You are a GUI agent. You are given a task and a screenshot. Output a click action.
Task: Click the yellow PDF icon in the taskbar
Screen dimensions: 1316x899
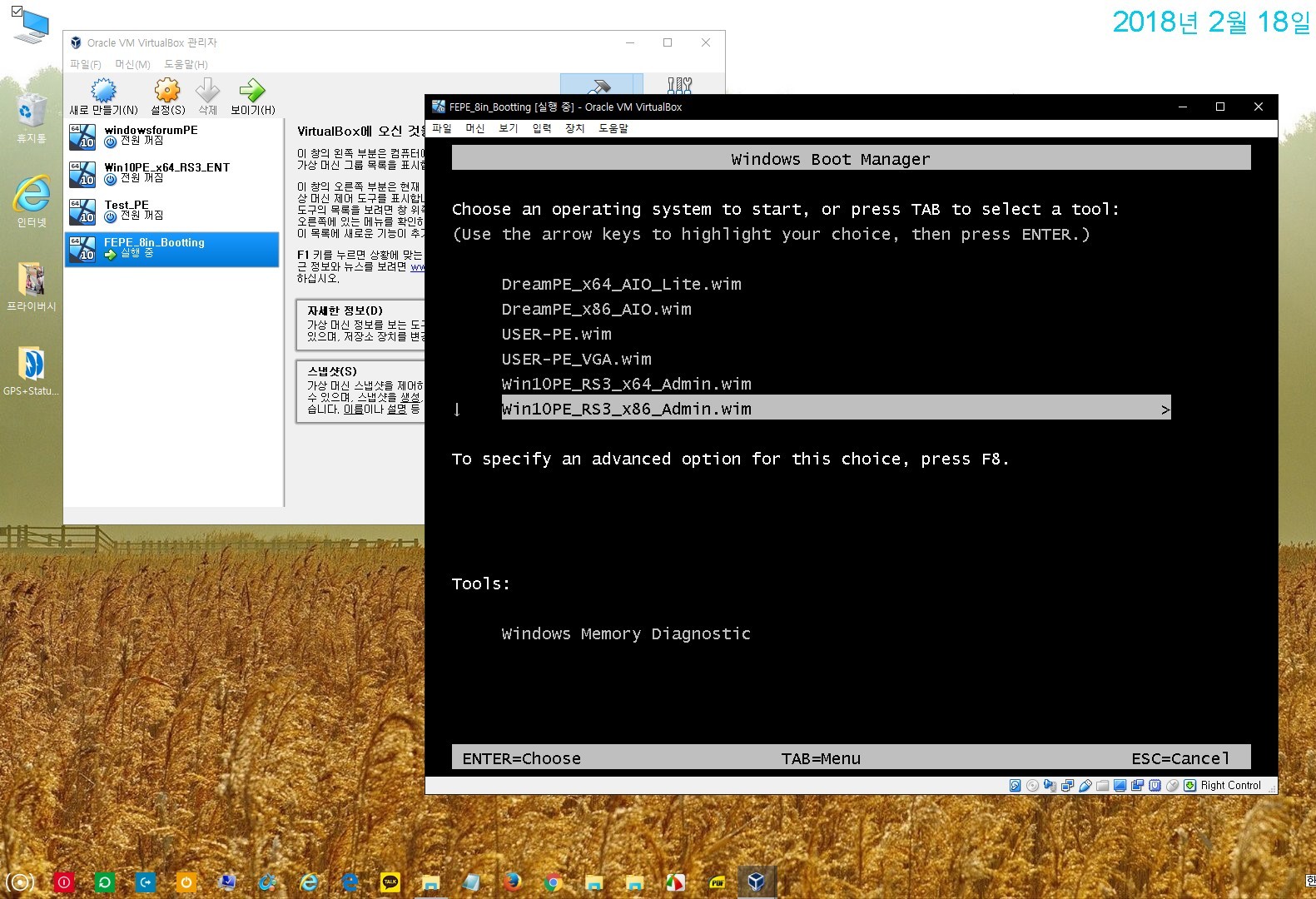717,882
